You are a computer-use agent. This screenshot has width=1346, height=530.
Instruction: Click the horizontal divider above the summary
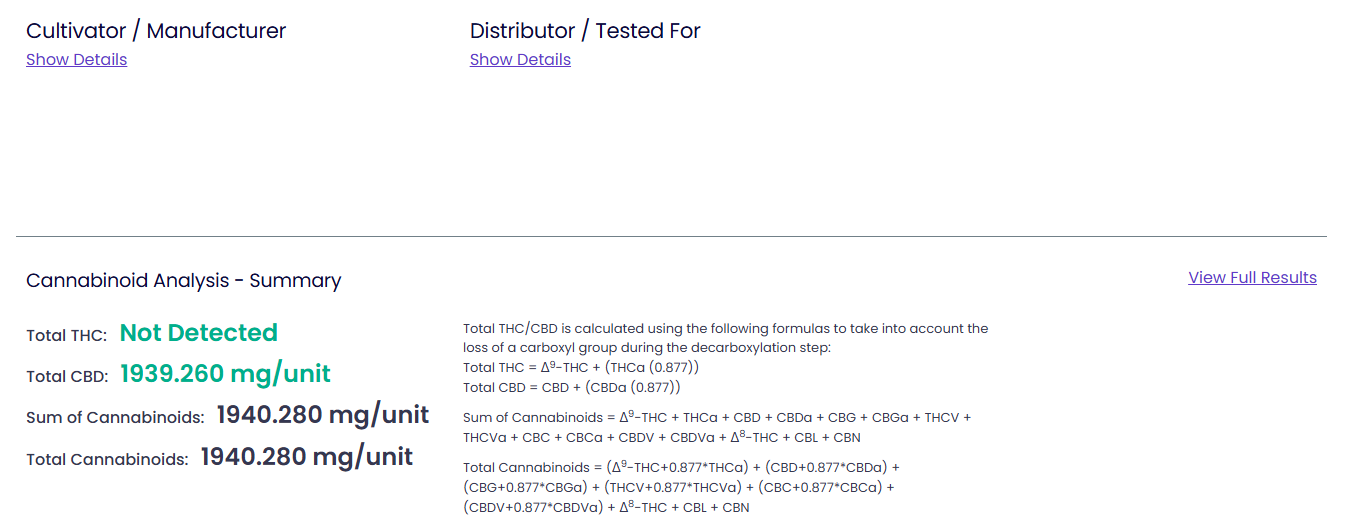[x=671, y=237]
